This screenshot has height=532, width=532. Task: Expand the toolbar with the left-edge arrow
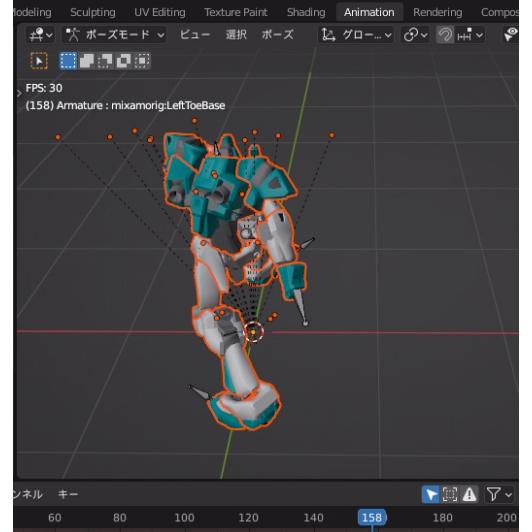tap(19, 93)
